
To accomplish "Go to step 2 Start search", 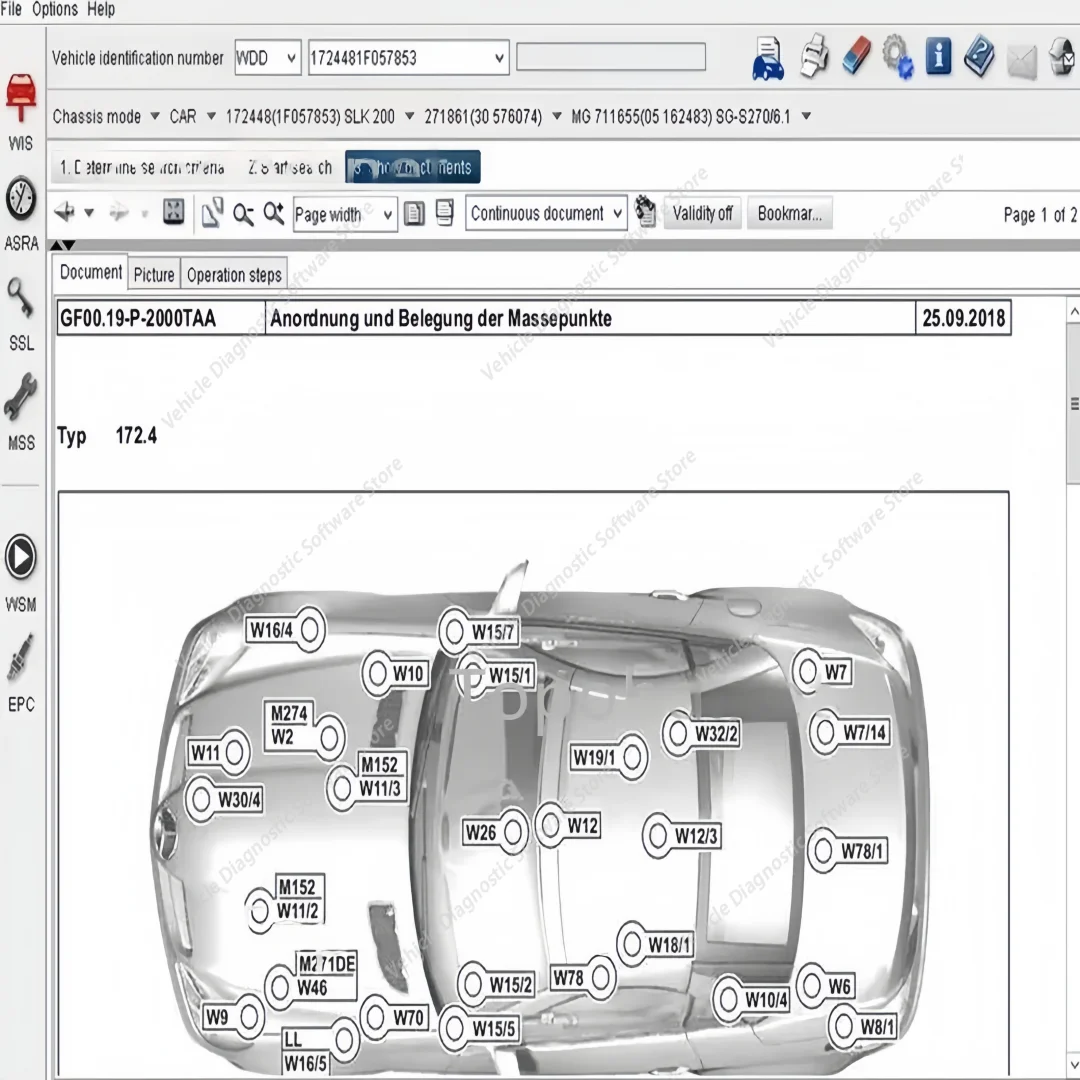I will pos(290,167).
